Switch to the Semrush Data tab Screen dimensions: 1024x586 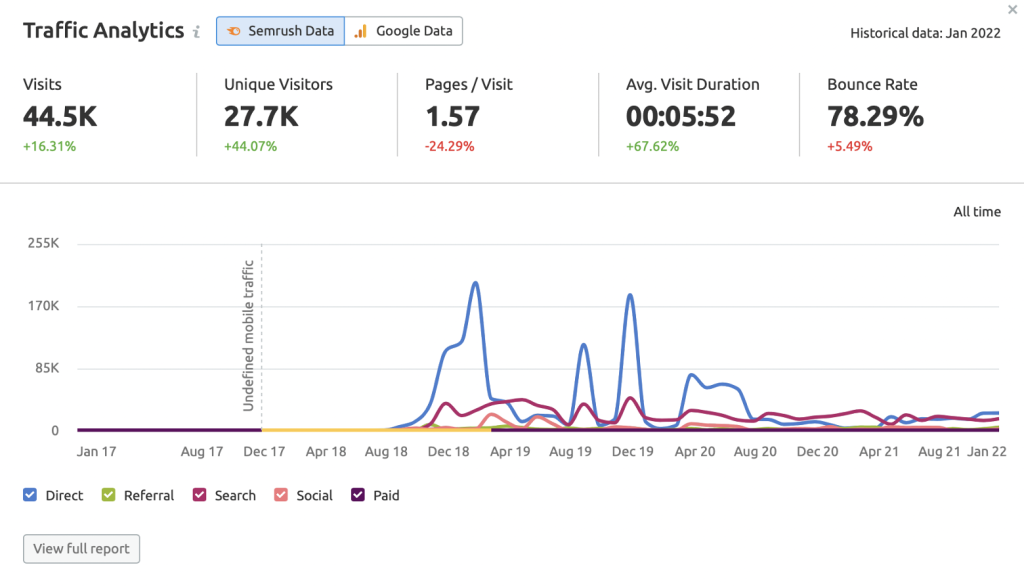(x=280, y=31)
